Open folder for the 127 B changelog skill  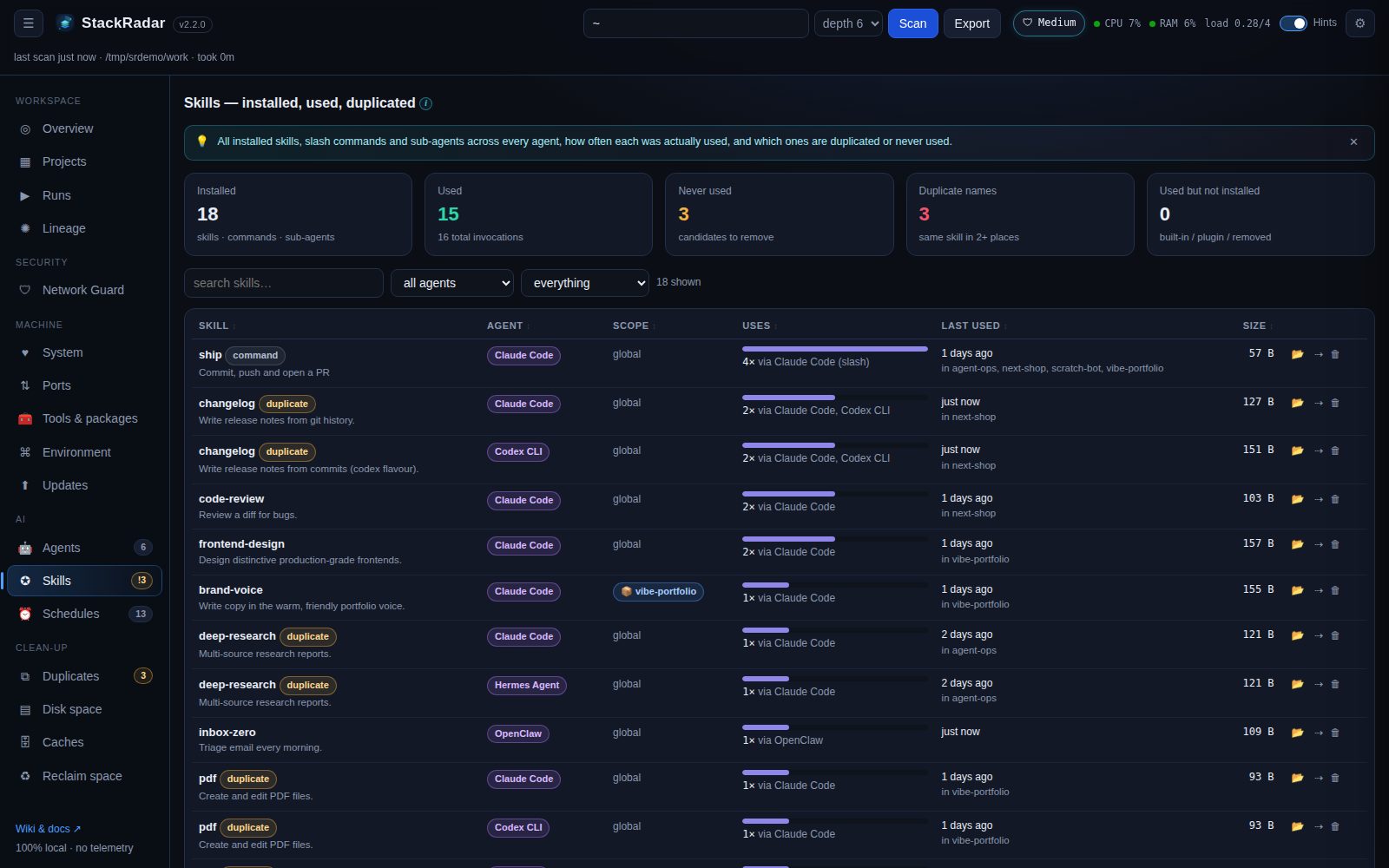(1297, 403)
